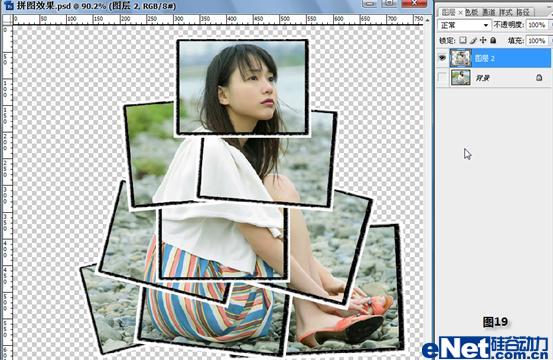Open the 样式 tab before 路径
The width and height of the screenshot is (553, 360).
point(506,12)
